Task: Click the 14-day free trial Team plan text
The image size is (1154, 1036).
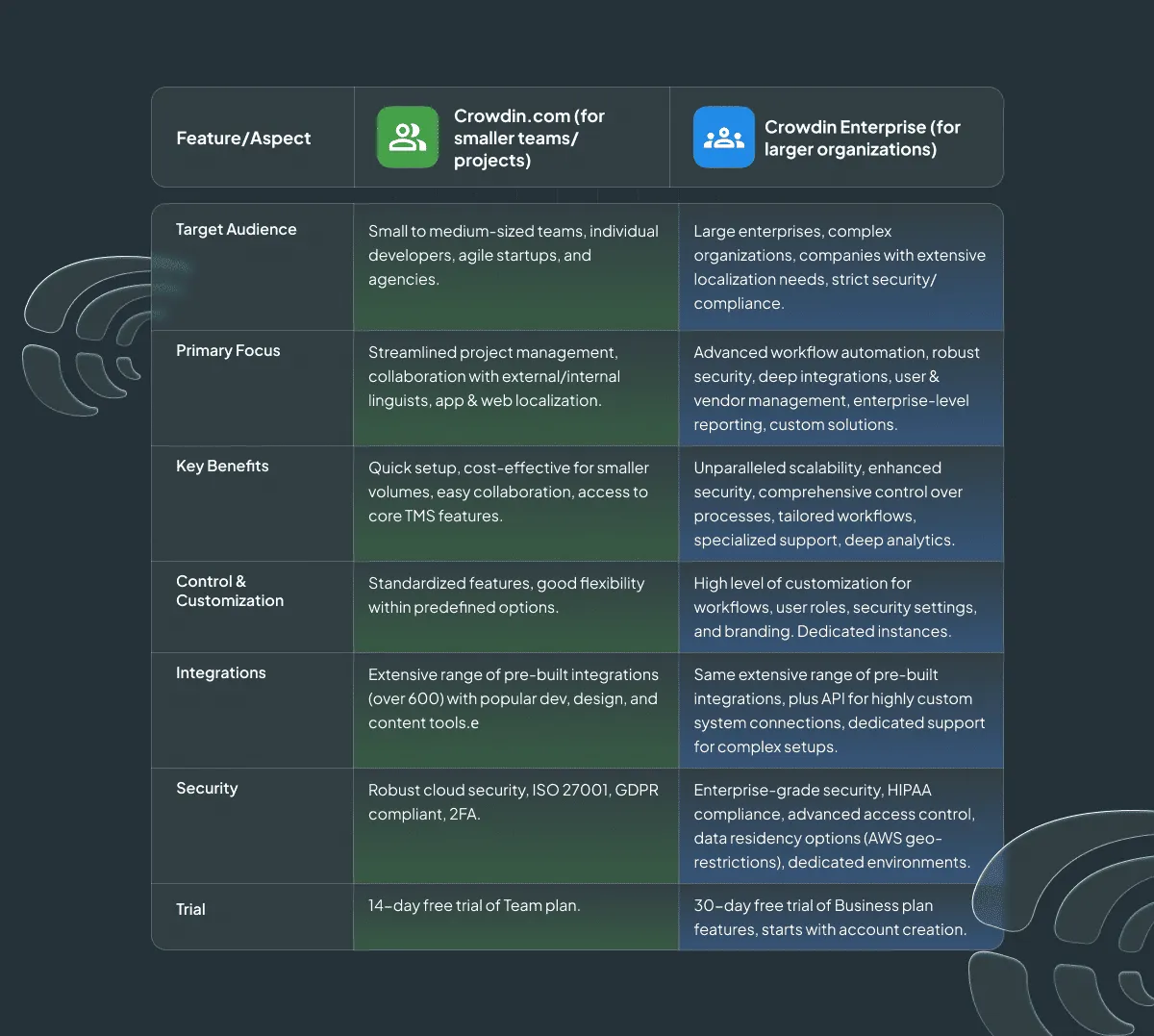Action: point(474,905)
